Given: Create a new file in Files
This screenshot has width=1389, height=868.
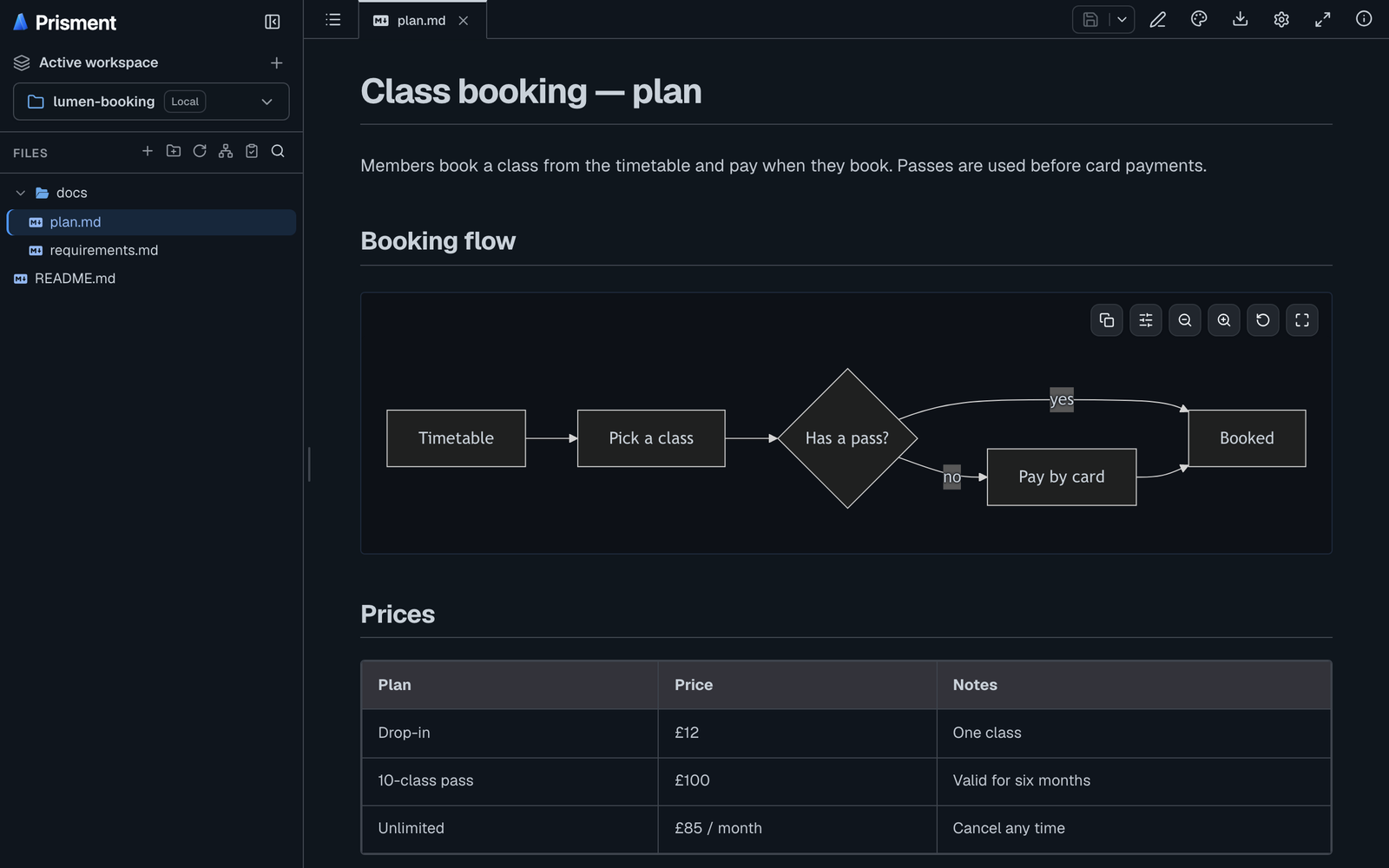Looking at the screenshot, I should pyautogui.click(x=148, y=151).
